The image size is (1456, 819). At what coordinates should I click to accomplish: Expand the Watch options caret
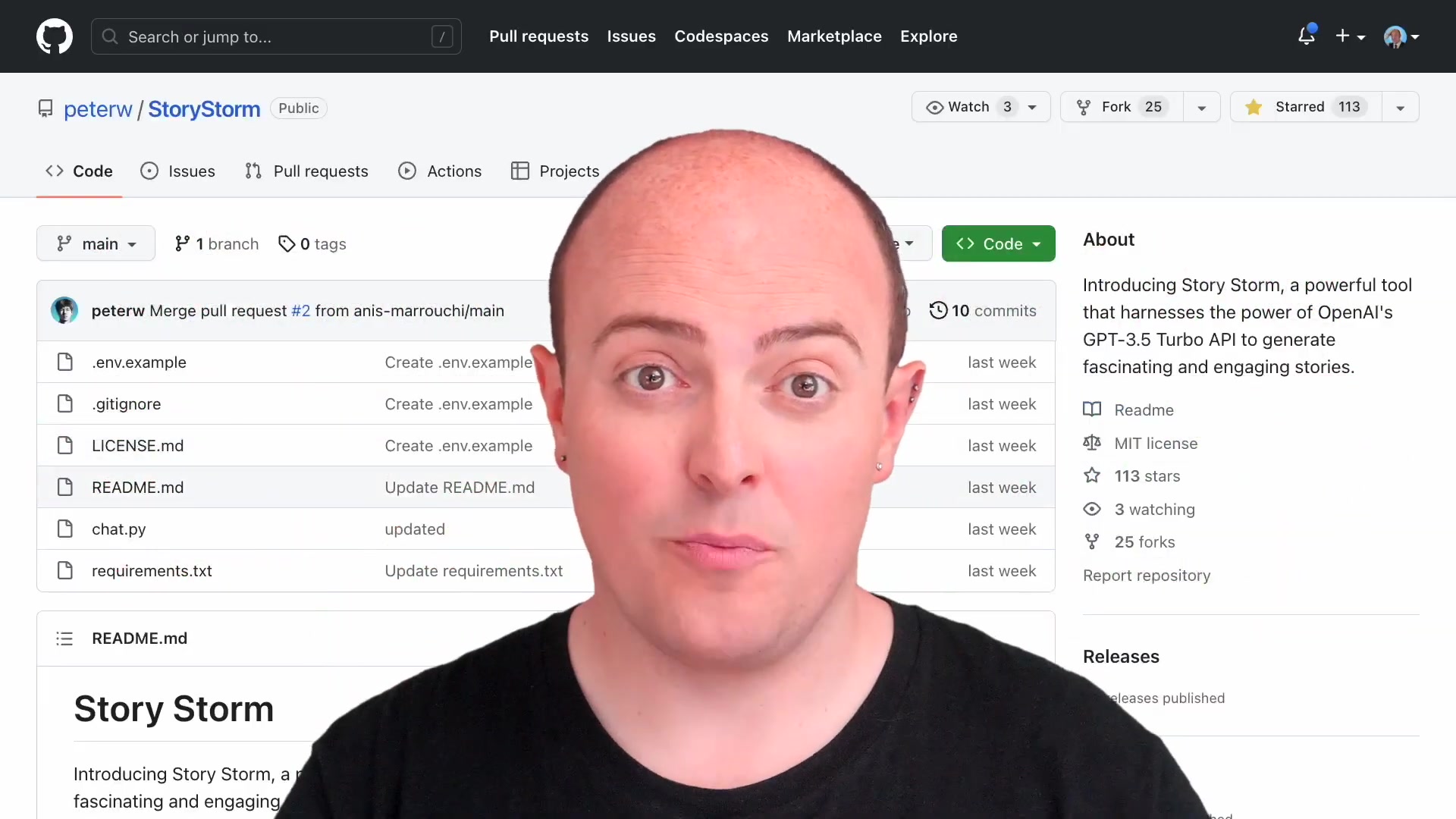click(x=1033, y=108)
